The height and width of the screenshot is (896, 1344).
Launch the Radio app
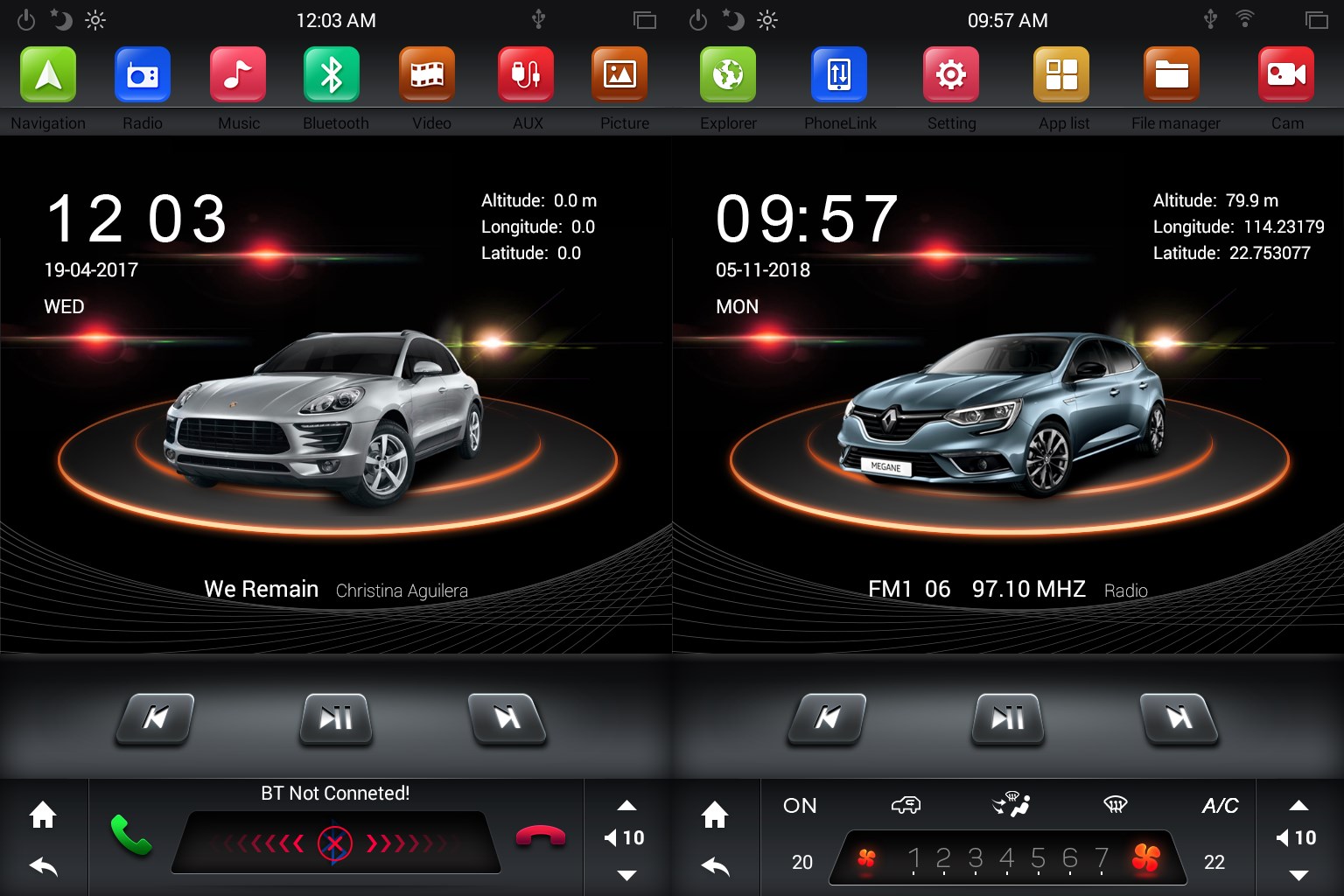143,75
